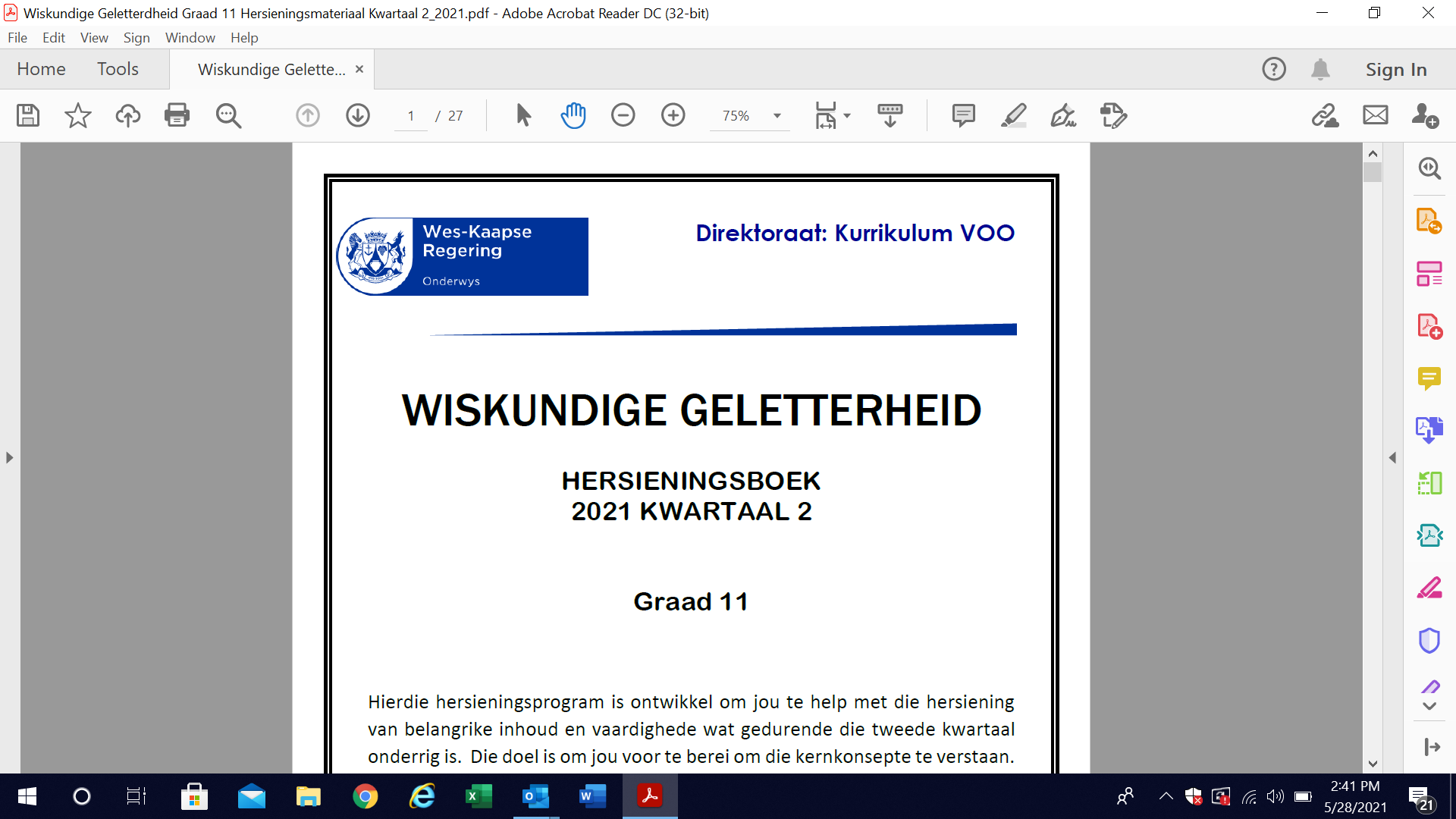Open the notifications bell
1456x819 pixels.
coord(1320,69)
